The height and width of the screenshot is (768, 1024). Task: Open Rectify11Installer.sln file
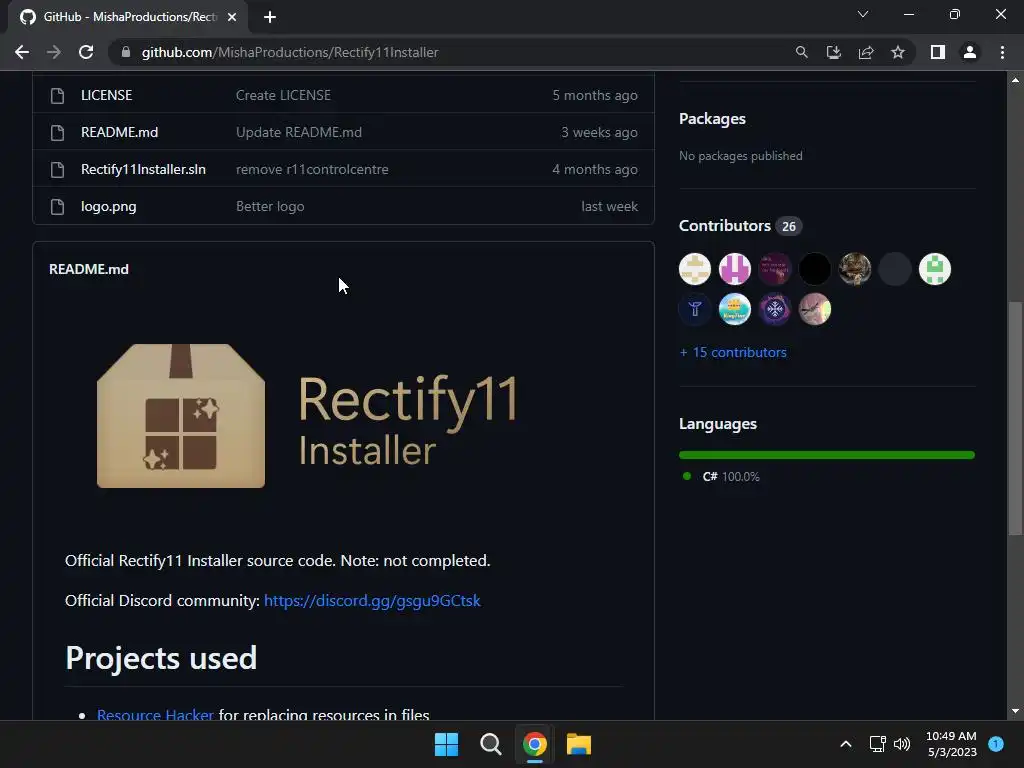click(x=143, y=169)
